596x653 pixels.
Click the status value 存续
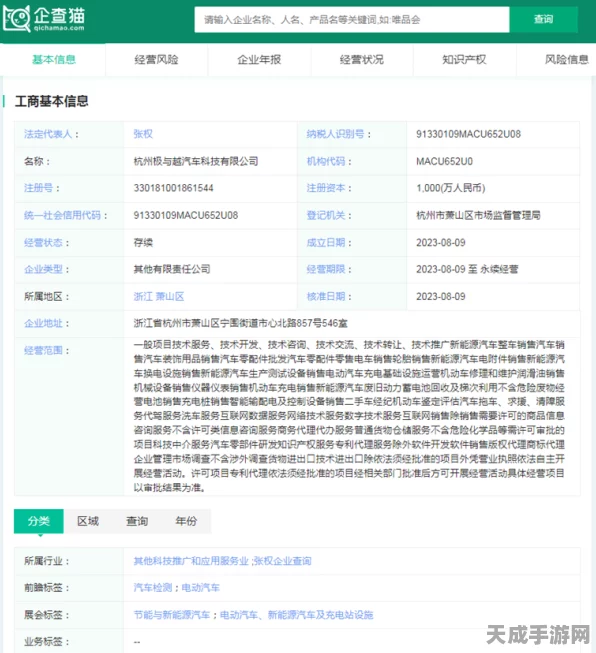[x=143, y=243]
